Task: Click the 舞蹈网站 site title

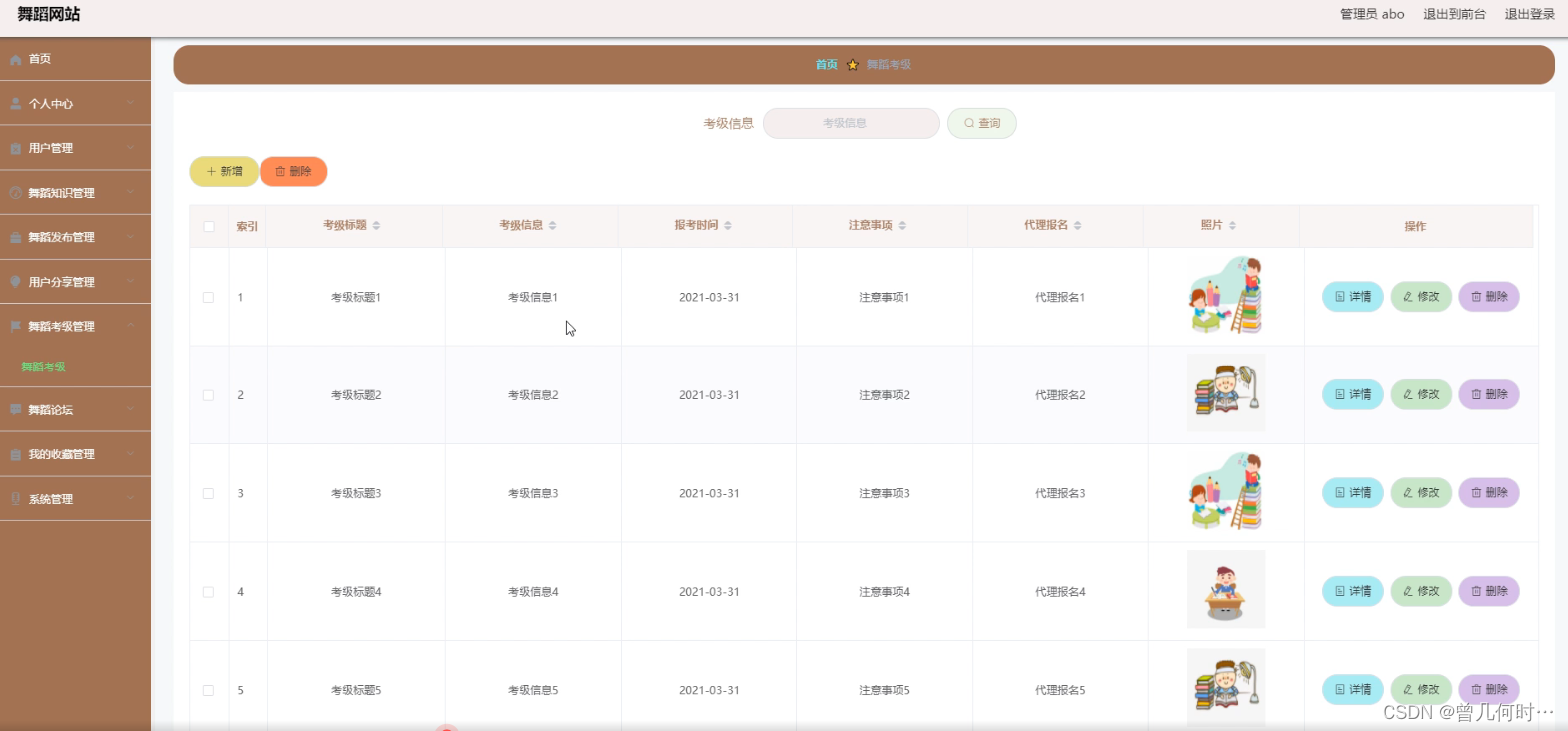Action: 49,14
